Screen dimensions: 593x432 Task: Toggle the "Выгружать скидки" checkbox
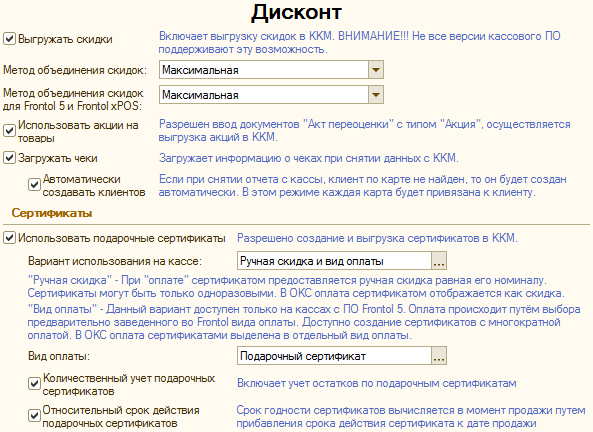pyautogui.click(x=9, y=39)
